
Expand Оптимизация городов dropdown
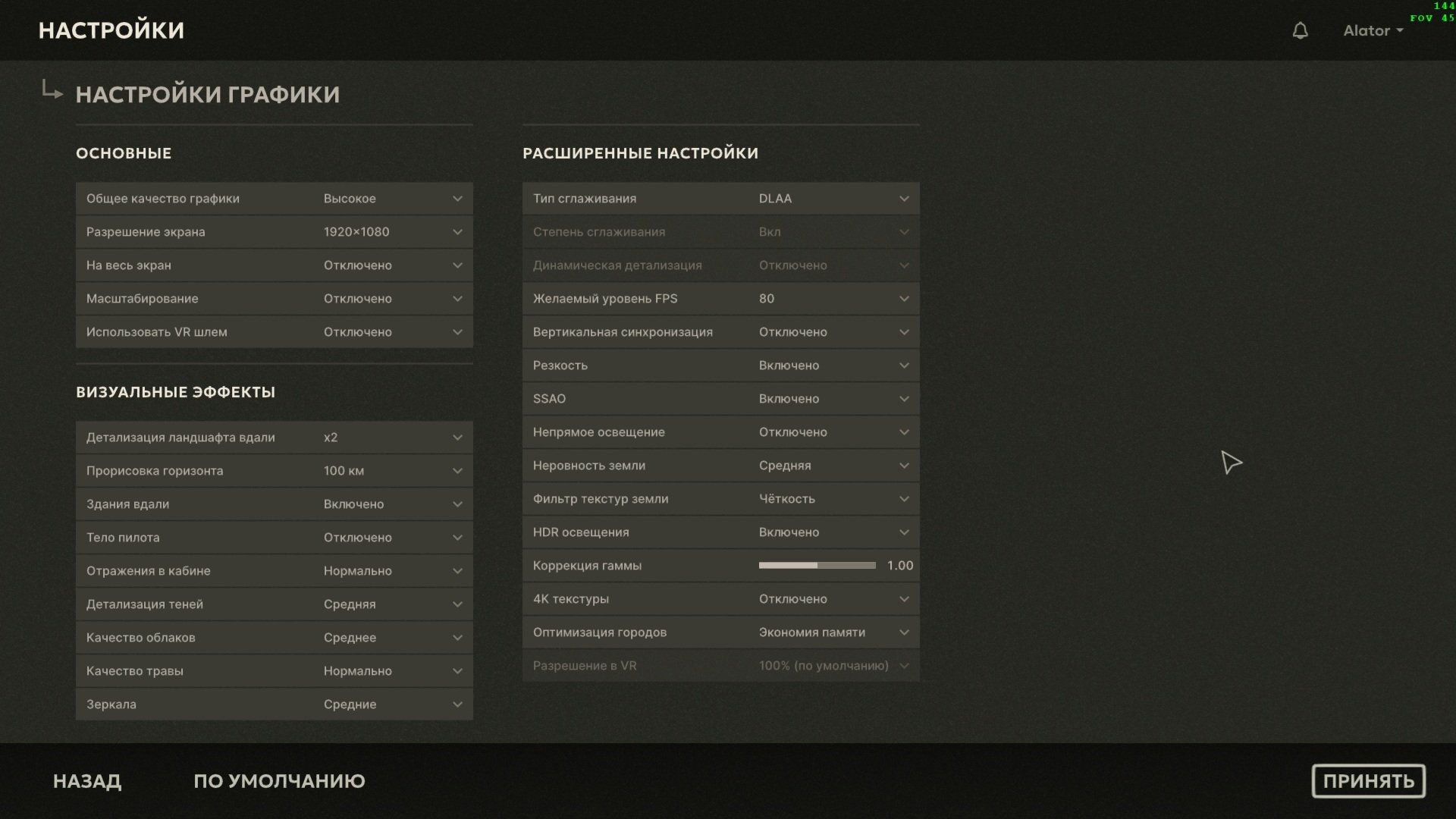click(721, 632)
